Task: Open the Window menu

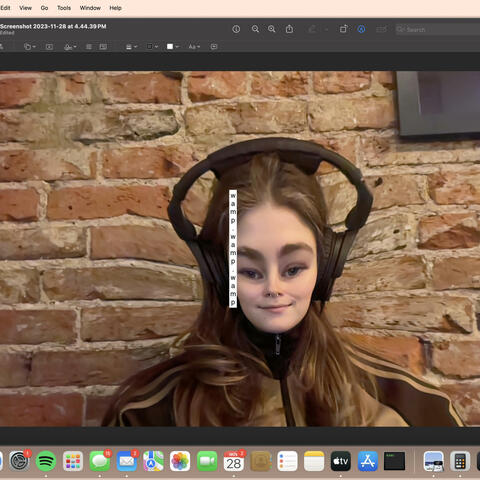Action: tap(90, 8)
